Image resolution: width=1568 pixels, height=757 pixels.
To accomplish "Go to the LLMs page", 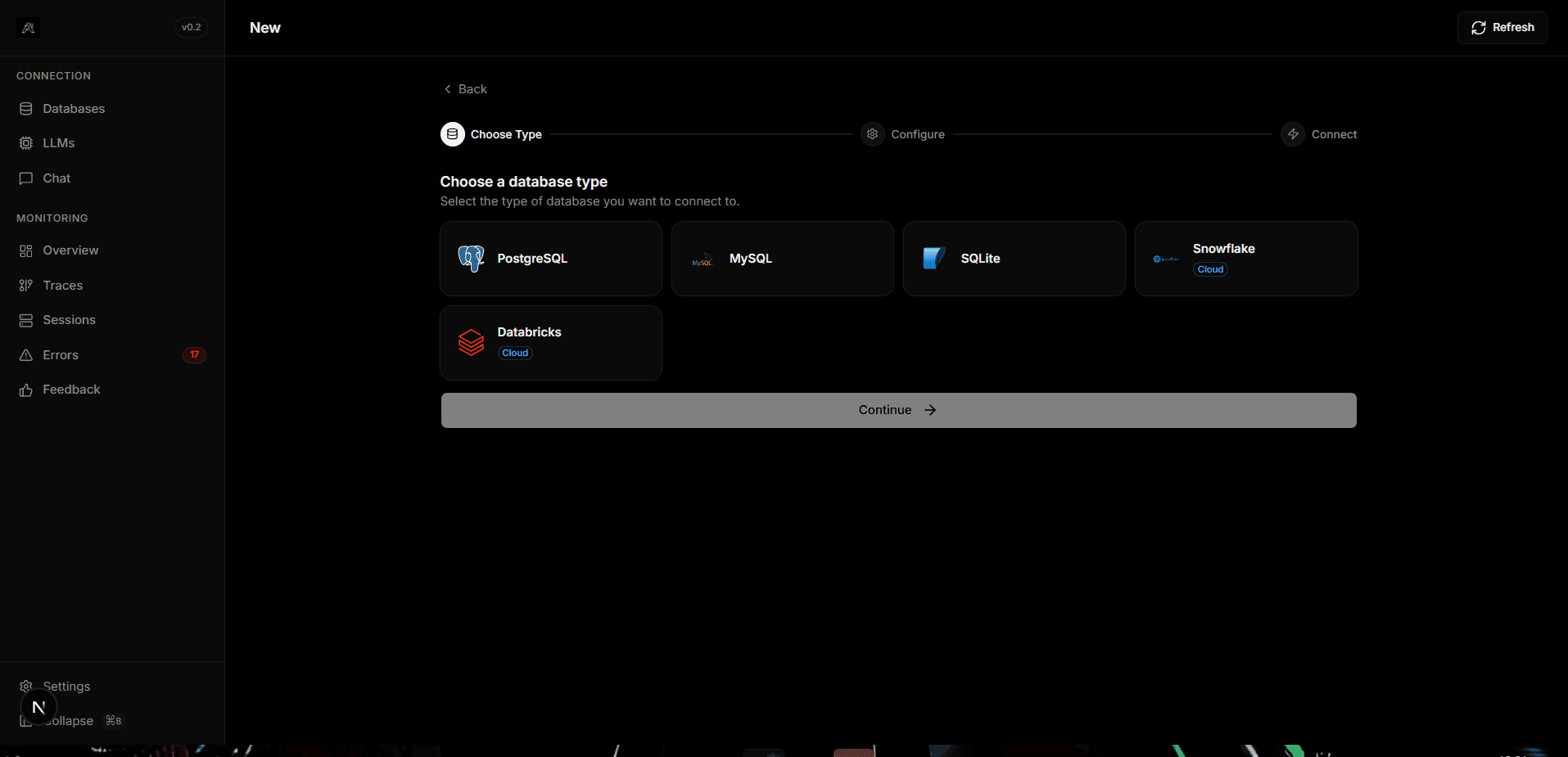I will (x=112, y=143).
